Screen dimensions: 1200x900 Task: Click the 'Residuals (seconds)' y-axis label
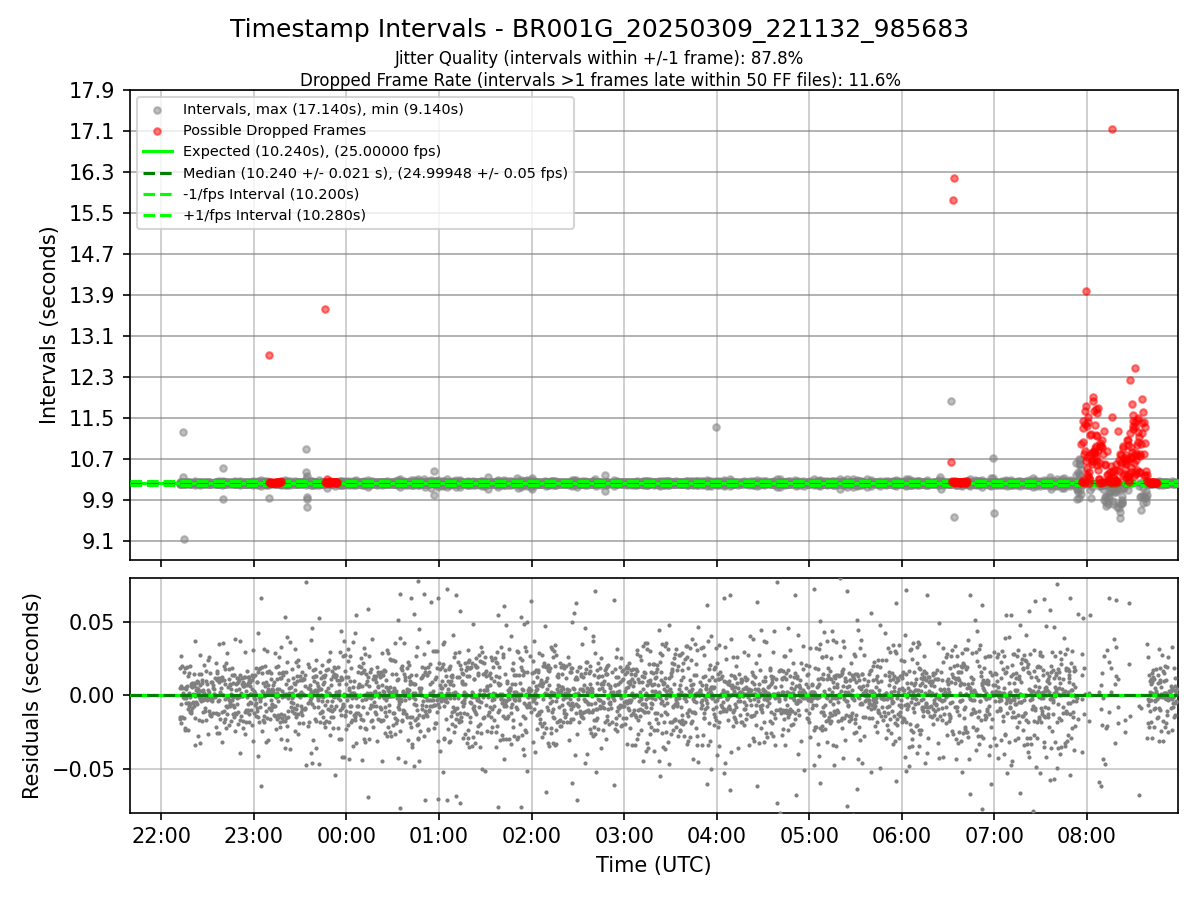(x=32, y=696)
